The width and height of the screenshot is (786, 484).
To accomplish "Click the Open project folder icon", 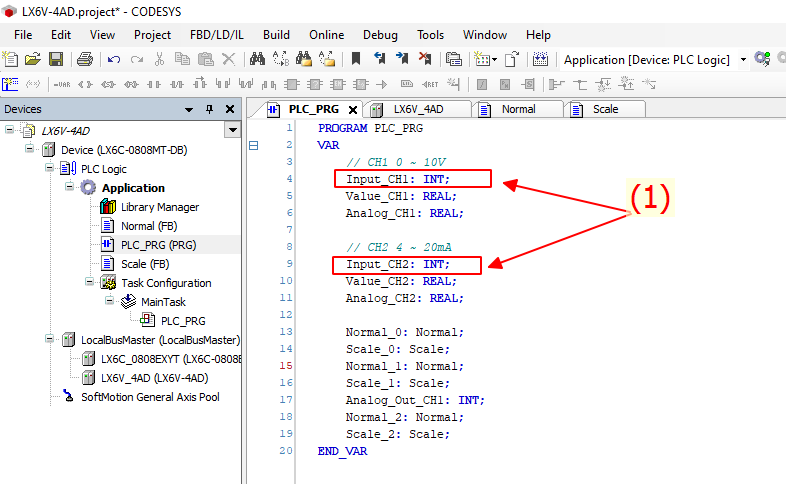I will 33,59.
